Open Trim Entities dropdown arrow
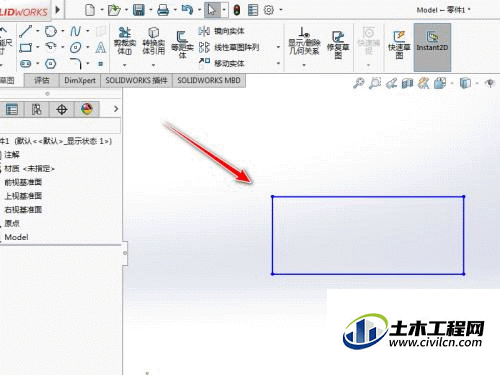 [x=125, y=65]
